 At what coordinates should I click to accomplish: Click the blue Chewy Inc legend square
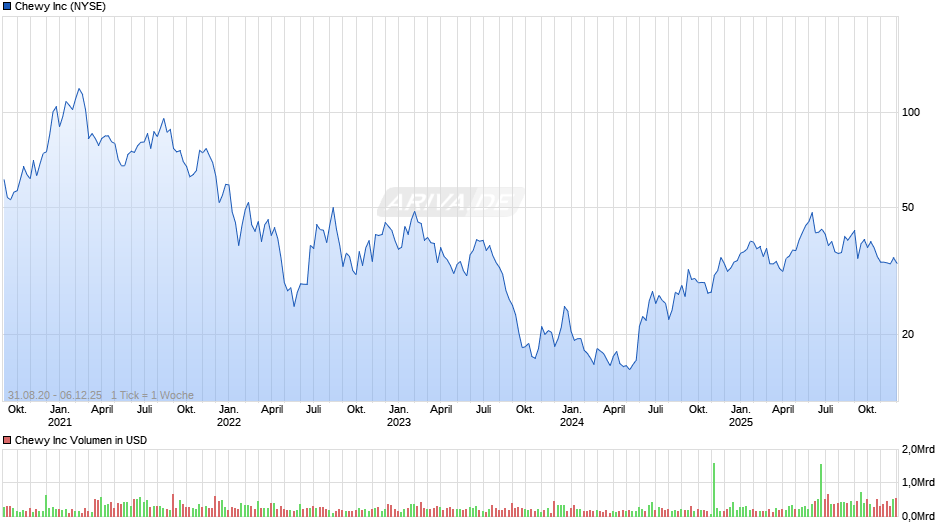(7, 7)
